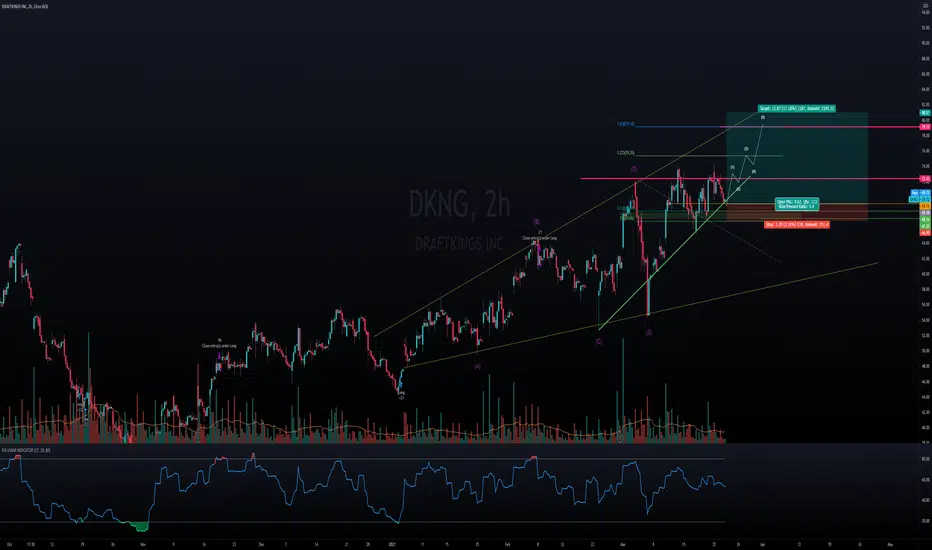This screenshot has height=550, width=932.
Task: Select the purple (A) wave label
Action: coord(477,367)
